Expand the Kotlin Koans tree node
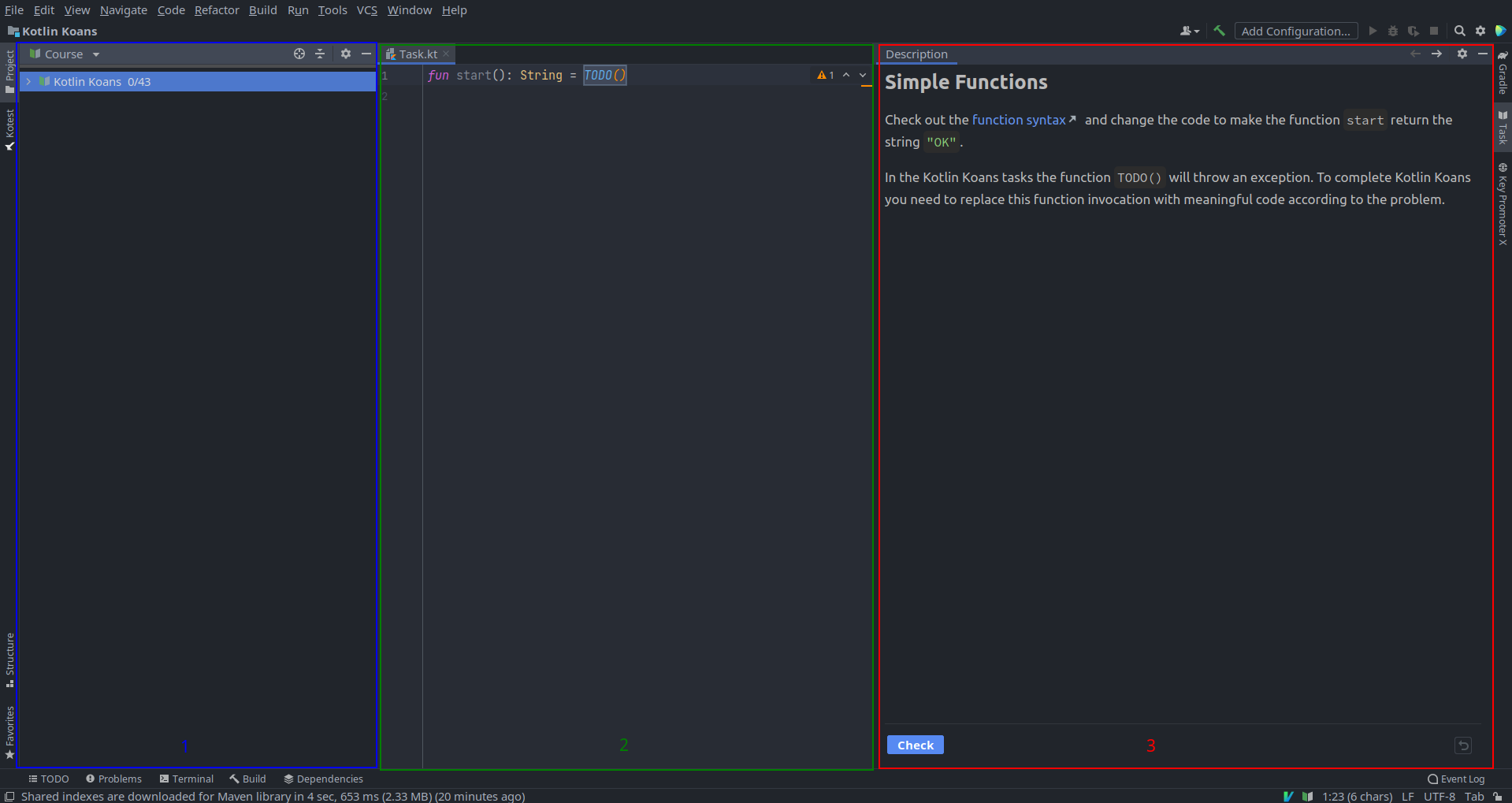1512x803 pixels. coord(28,81)
